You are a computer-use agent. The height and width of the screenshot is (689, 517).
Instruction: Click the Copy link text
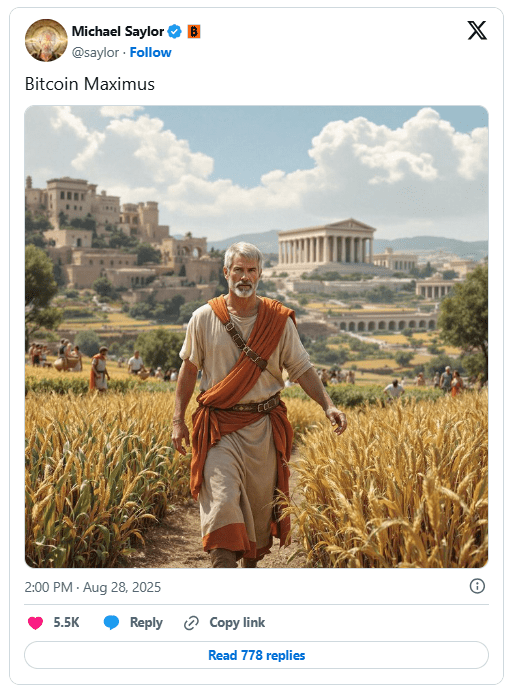[x=237, y=623]
